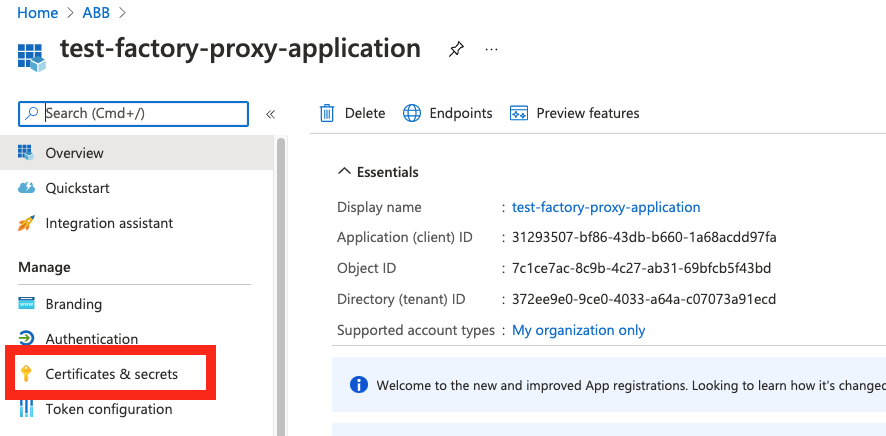The image size is (886, 436).
Task: Click the Quickstart cloud icon
Action: coord(27,188)
